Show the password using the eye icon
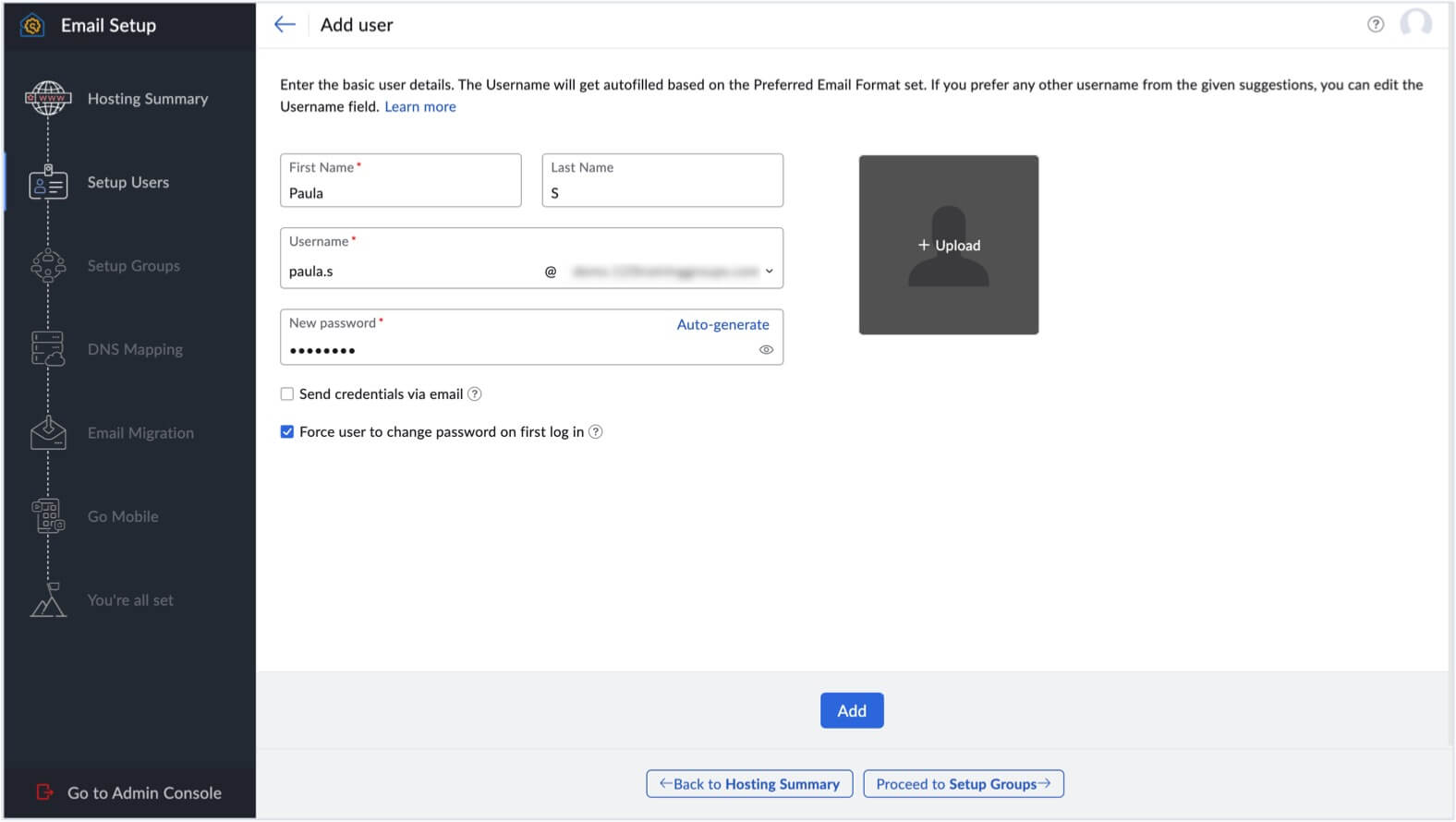The height and width of the screenshot is (822, 1456). (766, 350)
